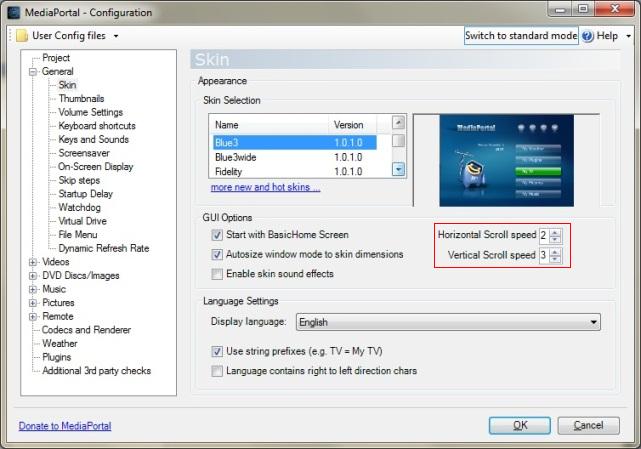641x449 pixels.
Task: Click Switch to standard mode button
Action: click(x=521, y=36)
